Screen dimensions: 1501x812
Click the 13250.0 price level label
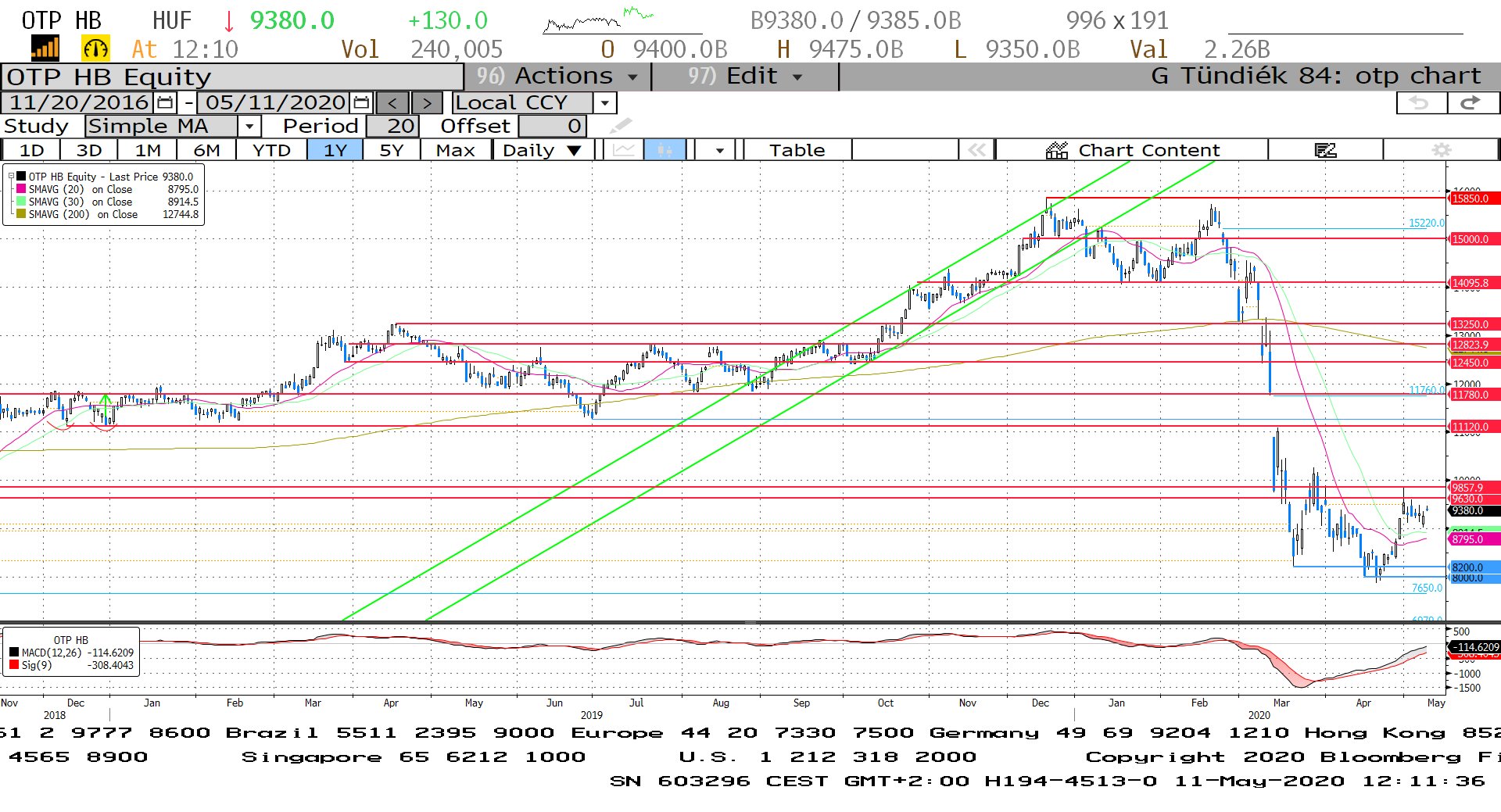(x=1474, y=324)
